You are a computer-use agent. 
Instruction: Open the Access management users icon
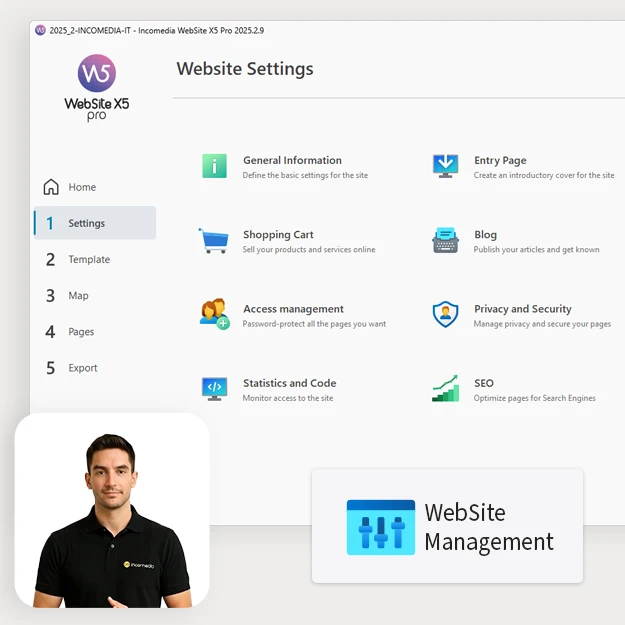point(214,315)
